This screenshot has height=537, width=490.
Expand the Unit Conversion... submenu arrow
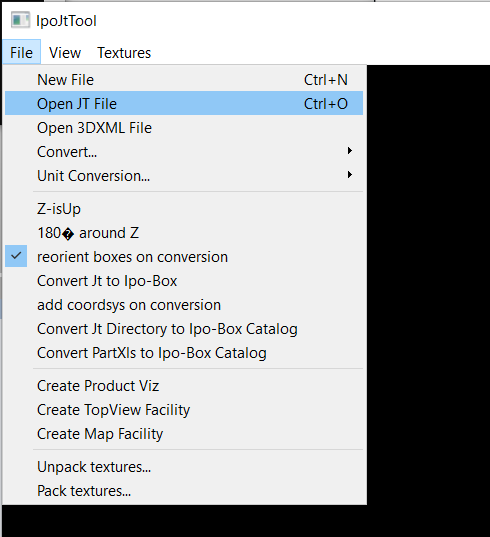tap(349, 175)
